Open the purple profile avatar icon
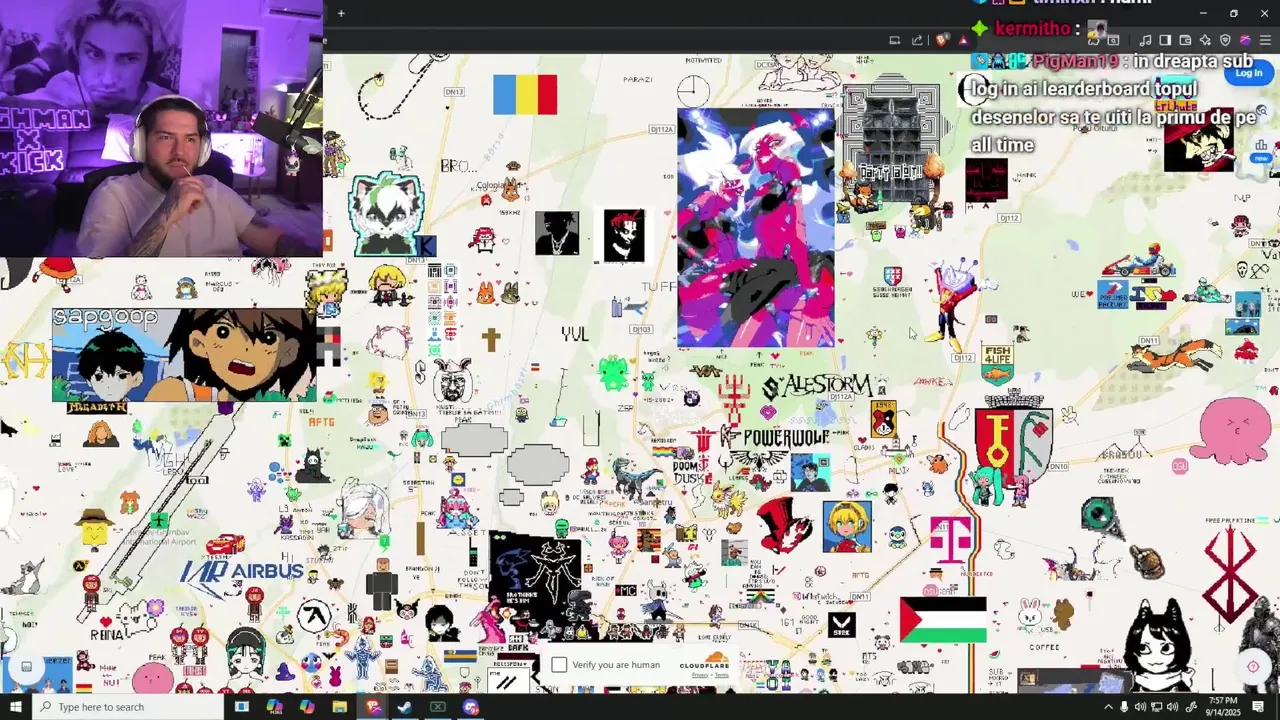 (1245, 40)
